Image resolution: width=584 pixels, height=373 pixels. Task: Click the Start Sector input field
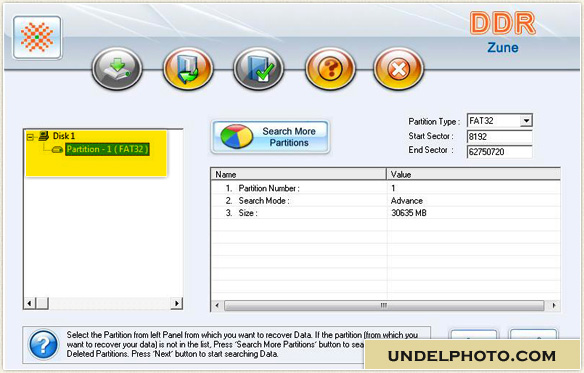499,136
